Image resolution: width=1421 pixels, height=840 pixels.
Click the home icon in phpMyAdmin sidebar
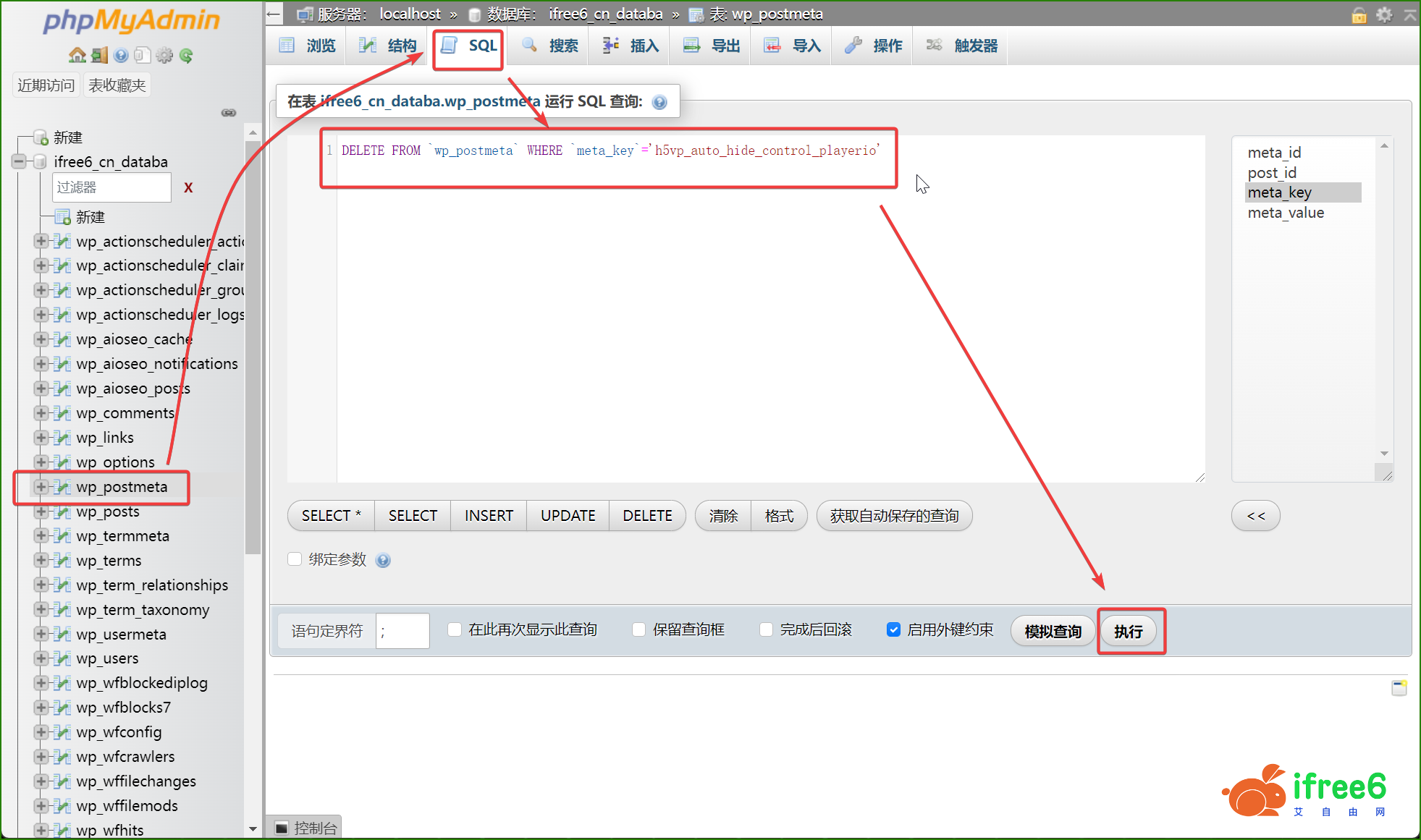pyautogui.click(x=77, y=56)
